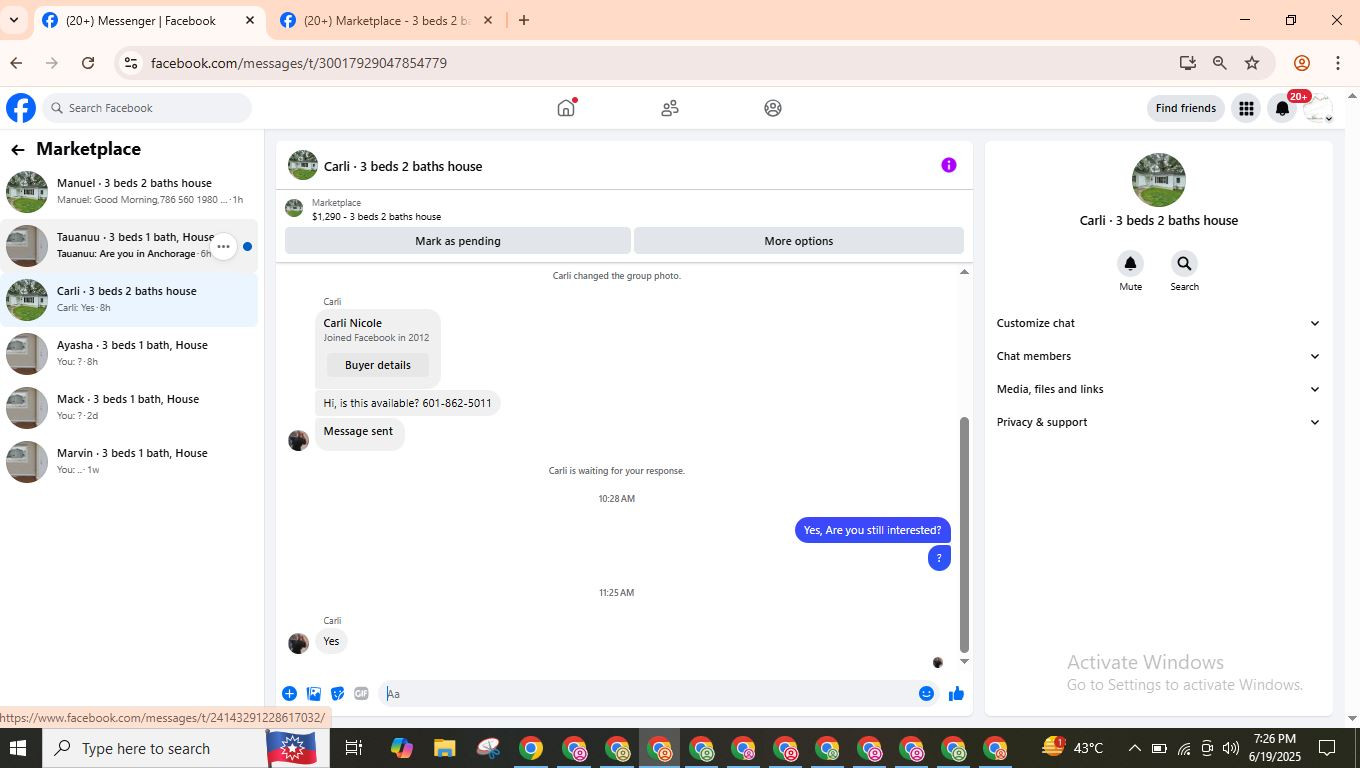Open Chrome three-dot menu
Image resolution: width=1360 pixels, height=768 pixels.
(1338, 63)
